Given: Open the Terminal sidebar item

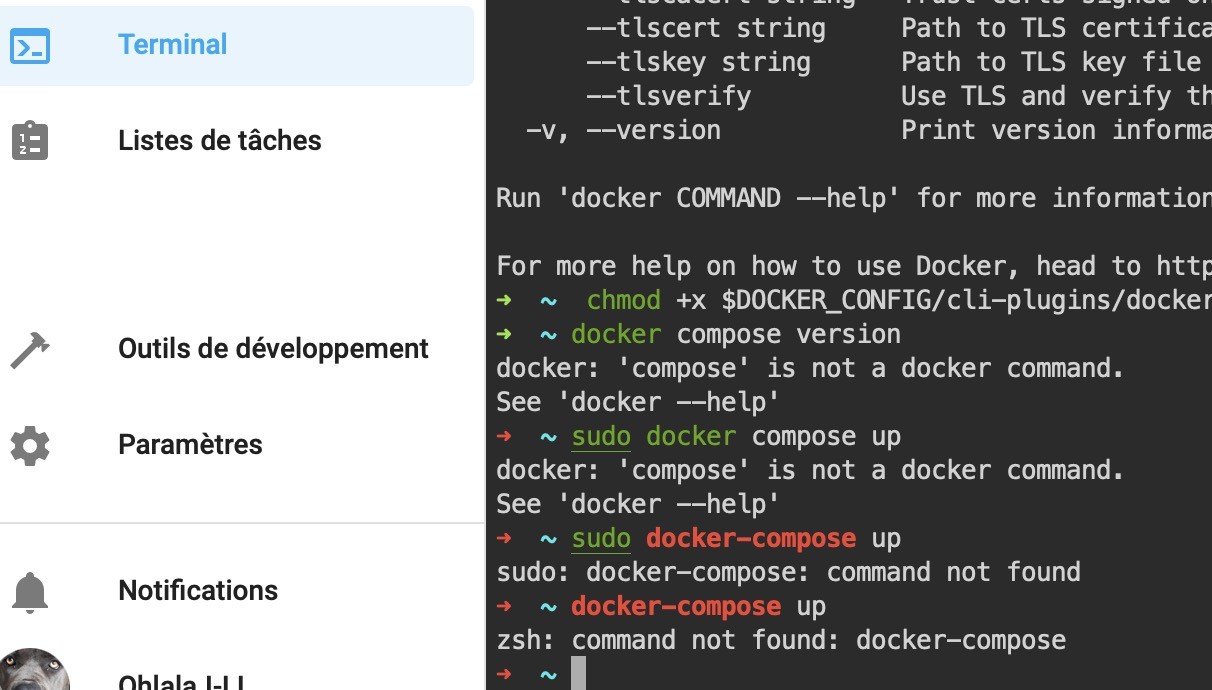Looking at the screenshot, I should 237,45.
